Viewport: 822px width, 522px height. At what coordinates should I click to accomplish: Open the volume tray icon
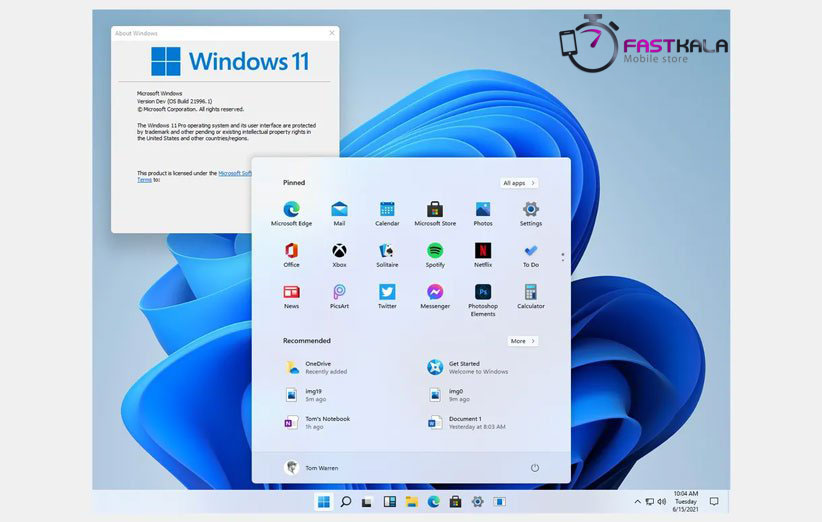click(x=662, y=502)
